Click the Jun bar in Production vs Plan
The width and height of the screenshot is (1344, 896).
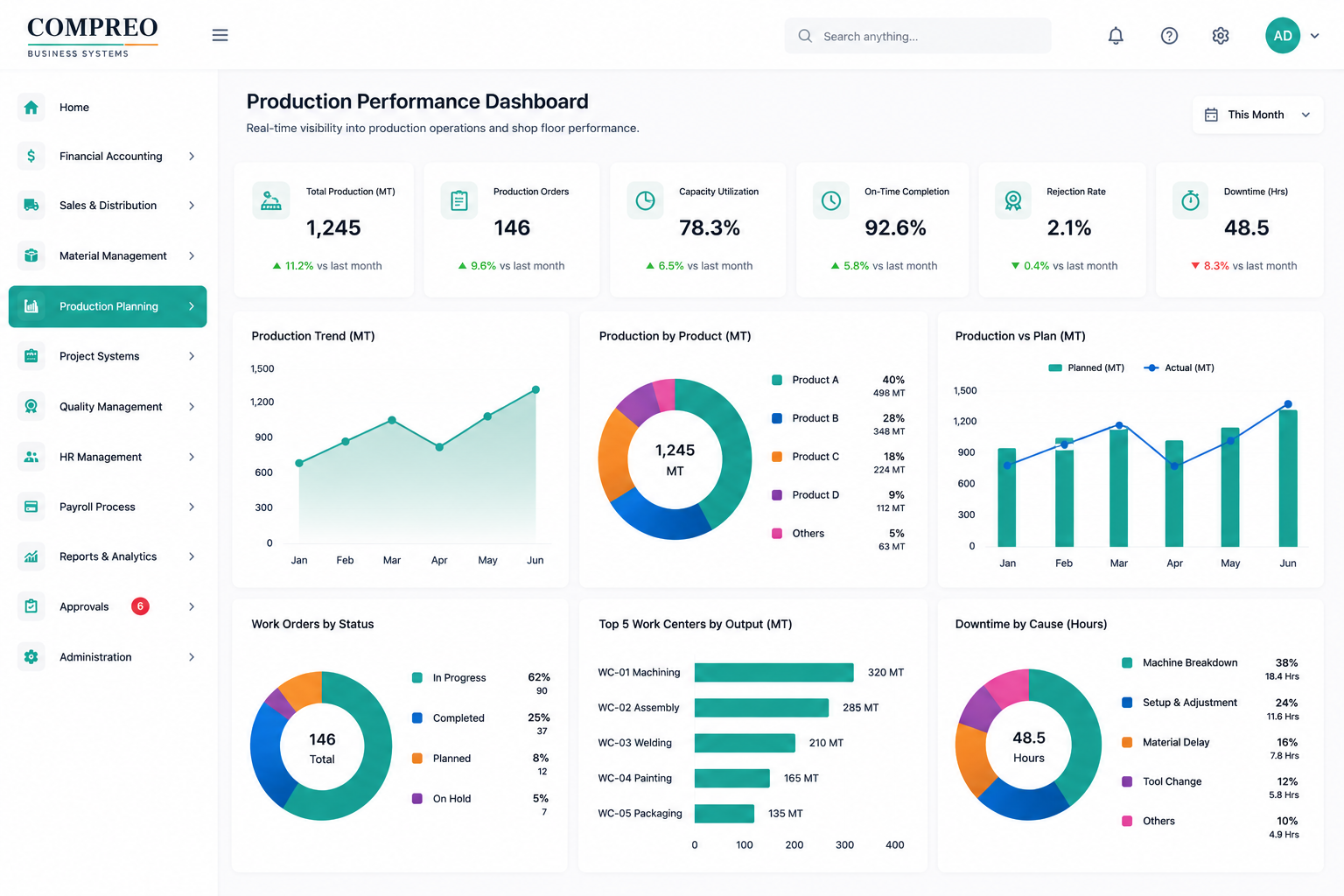(x=1288, y=479)
